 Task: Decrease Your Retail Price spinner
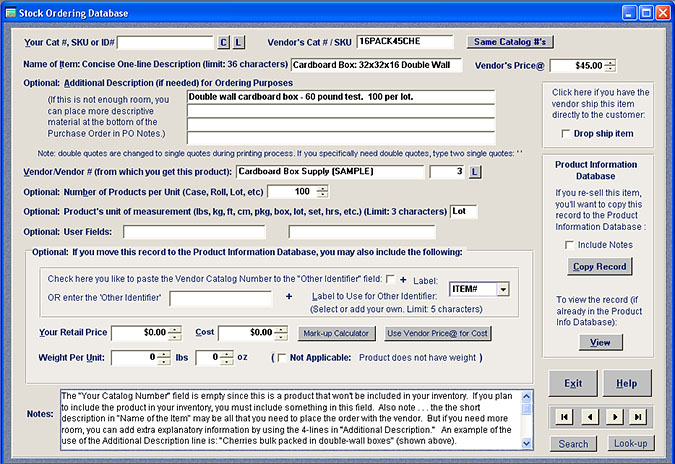pos(174,337)
